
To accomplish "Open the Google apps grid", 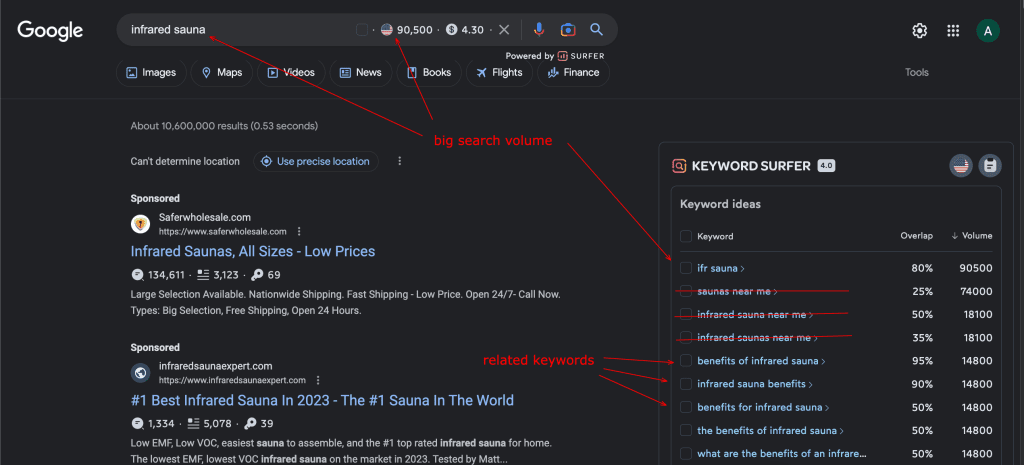I will point(953,31).
